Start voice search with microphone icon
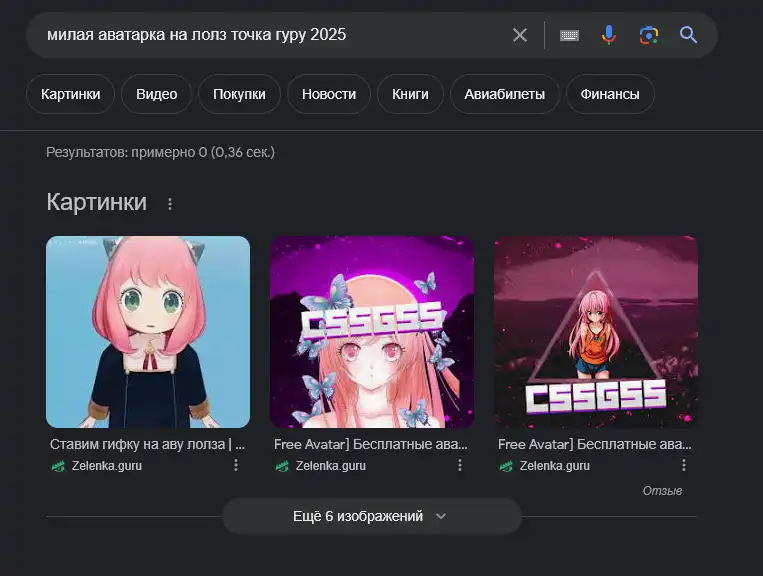The height and width of the screenshot is (576, 763). [609, 35]
